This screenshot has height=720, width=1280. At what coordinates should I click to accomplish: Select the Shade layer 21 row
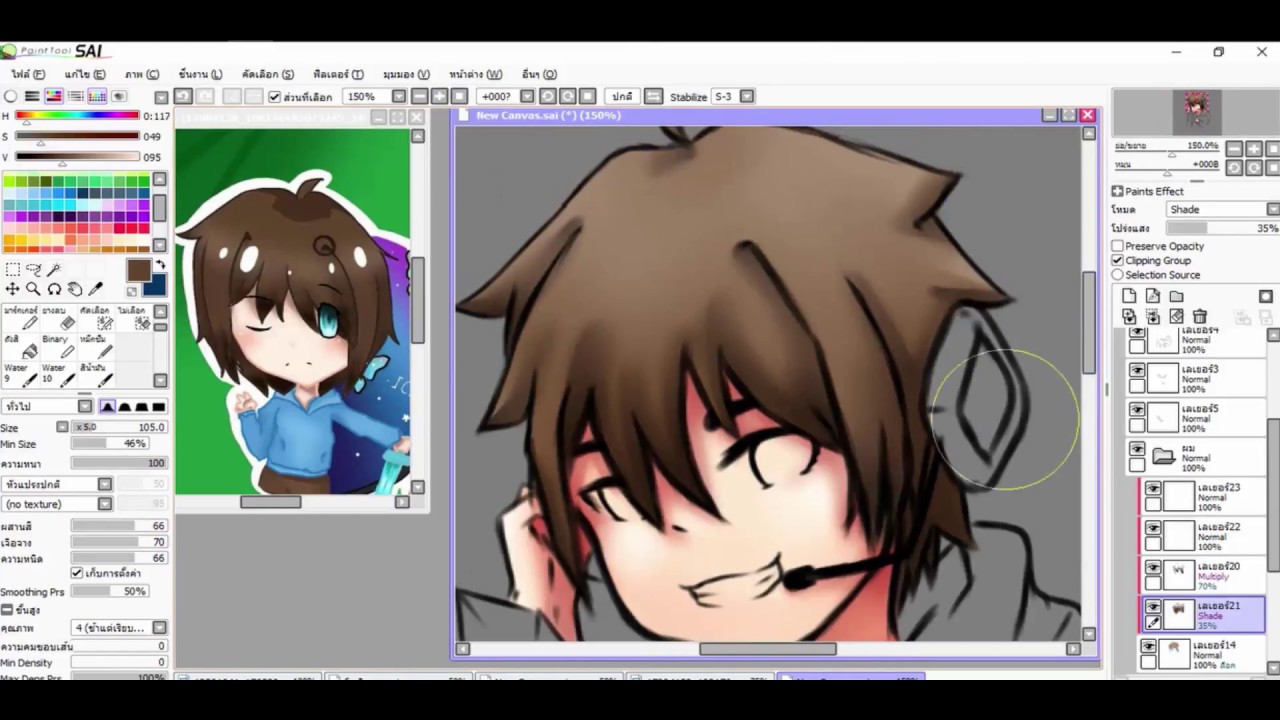pyautogui.click(x=1203, y=615)
